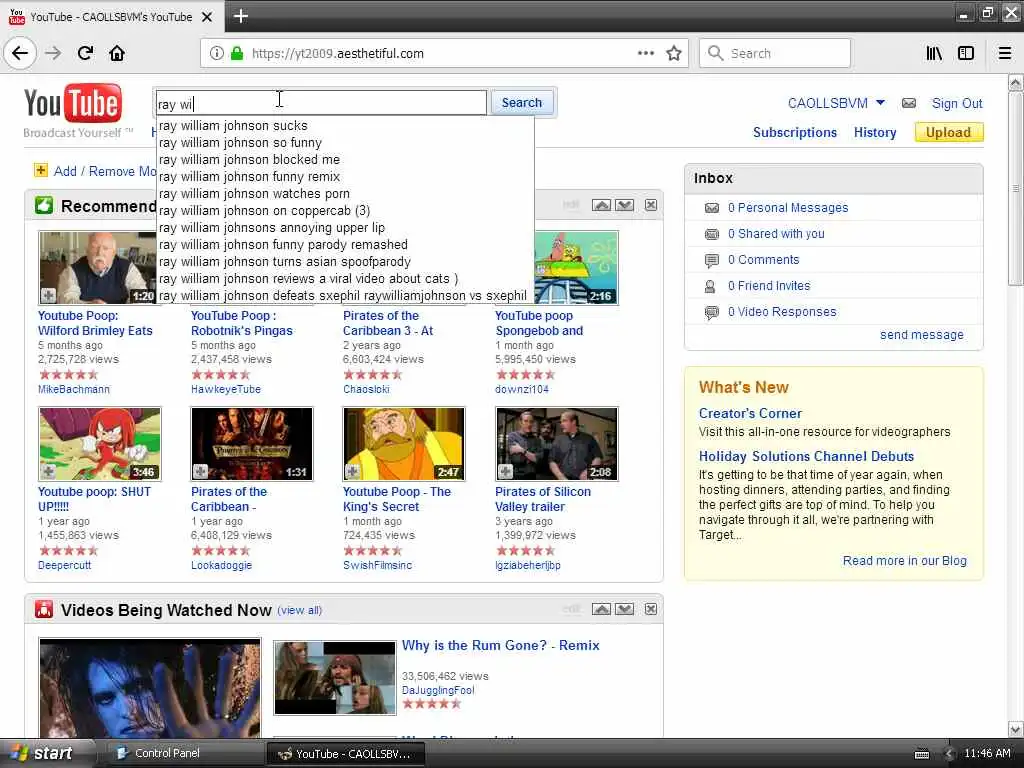The height and width of the screenshot is (768, 1024).
Task: Open 0 Personal Messages in Inbox
Action: (788, 208)
